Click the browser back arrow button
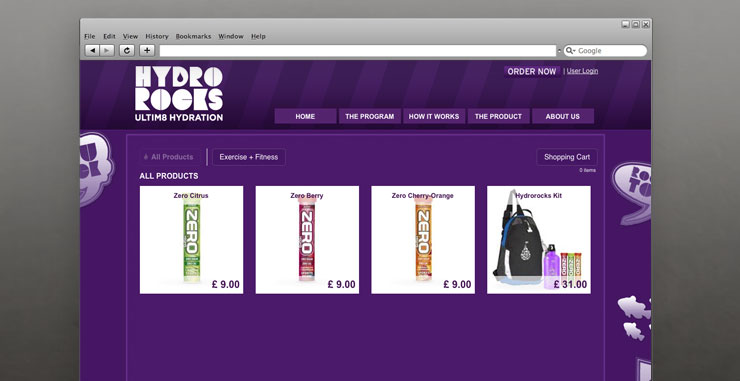 click(92, 51)
